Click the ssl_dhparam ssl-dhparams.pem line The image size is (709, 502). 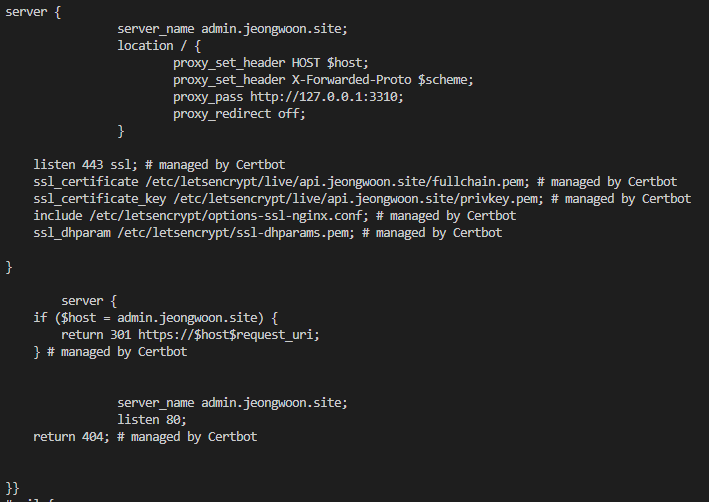click(268, 233)
